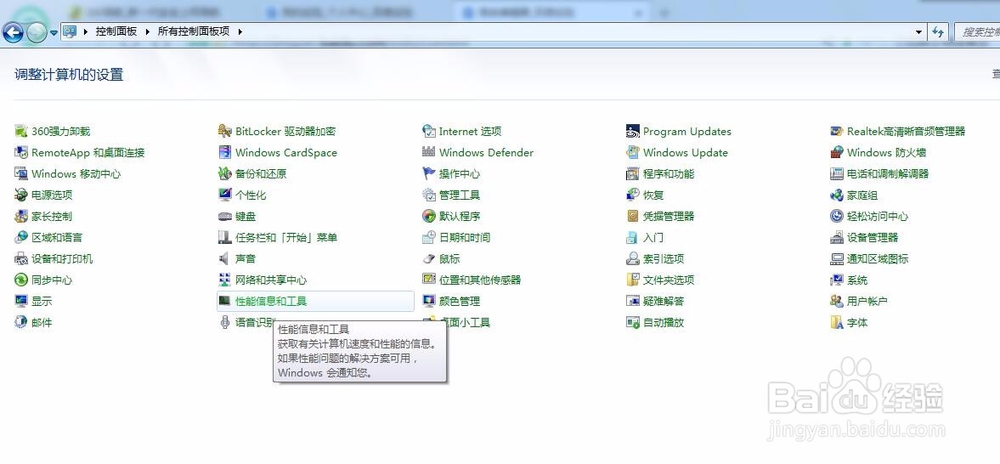The width and height of the screenshot is (1000, 464).
Task: Open 性能信息和工具 link
Action: click(271, 301)
